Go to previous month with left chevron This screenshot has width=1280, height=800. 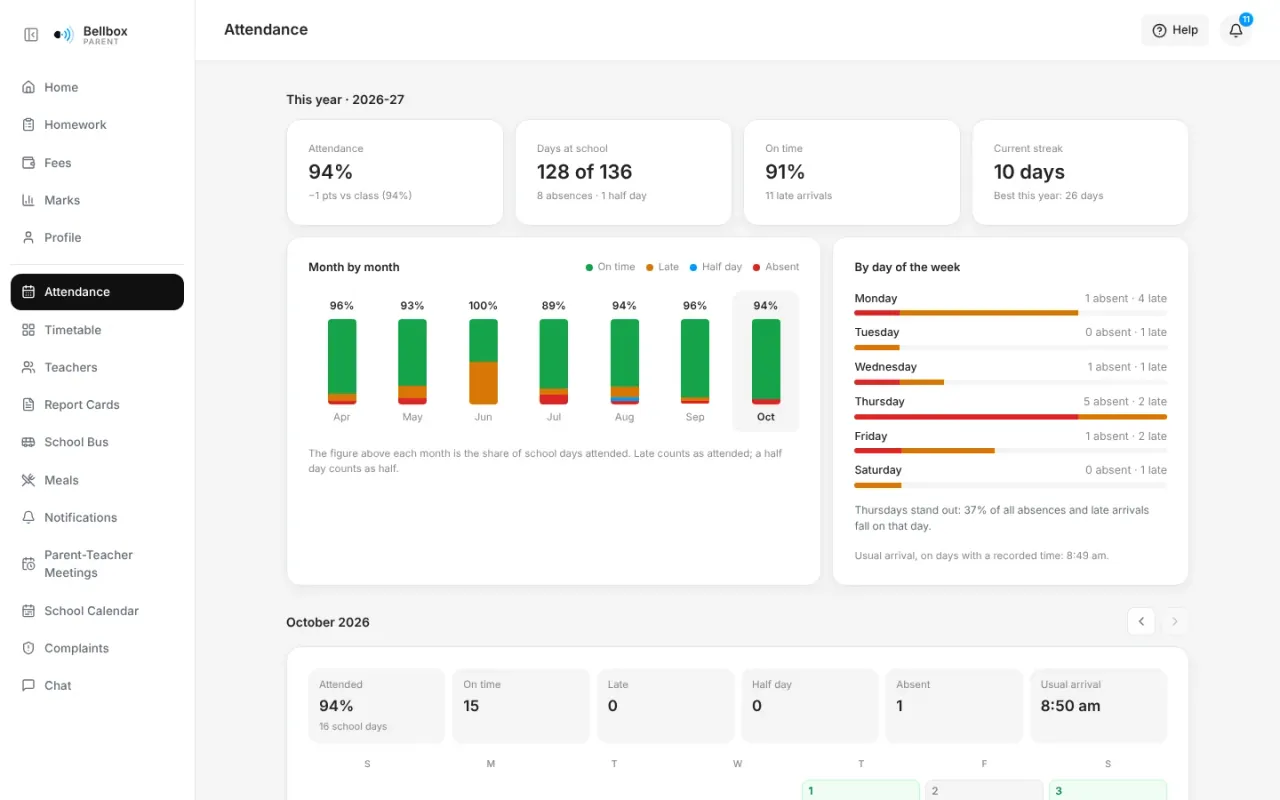1141,621
